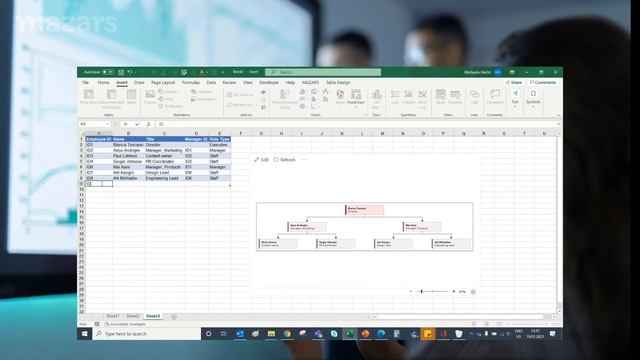Open the Icons gallery button
Screen dimensions: 640x360
pos(167,99)
